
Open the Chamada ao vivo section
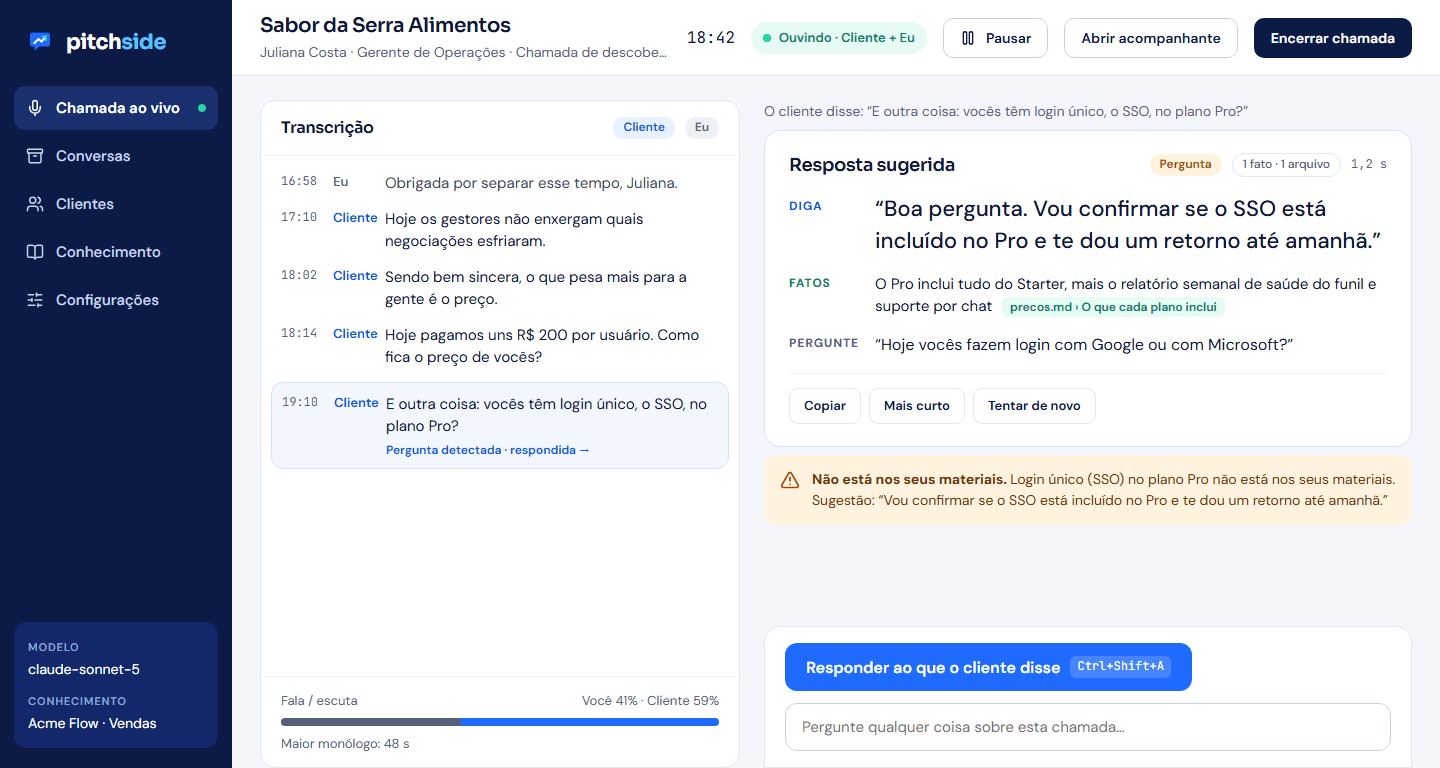tap(116, 108)
